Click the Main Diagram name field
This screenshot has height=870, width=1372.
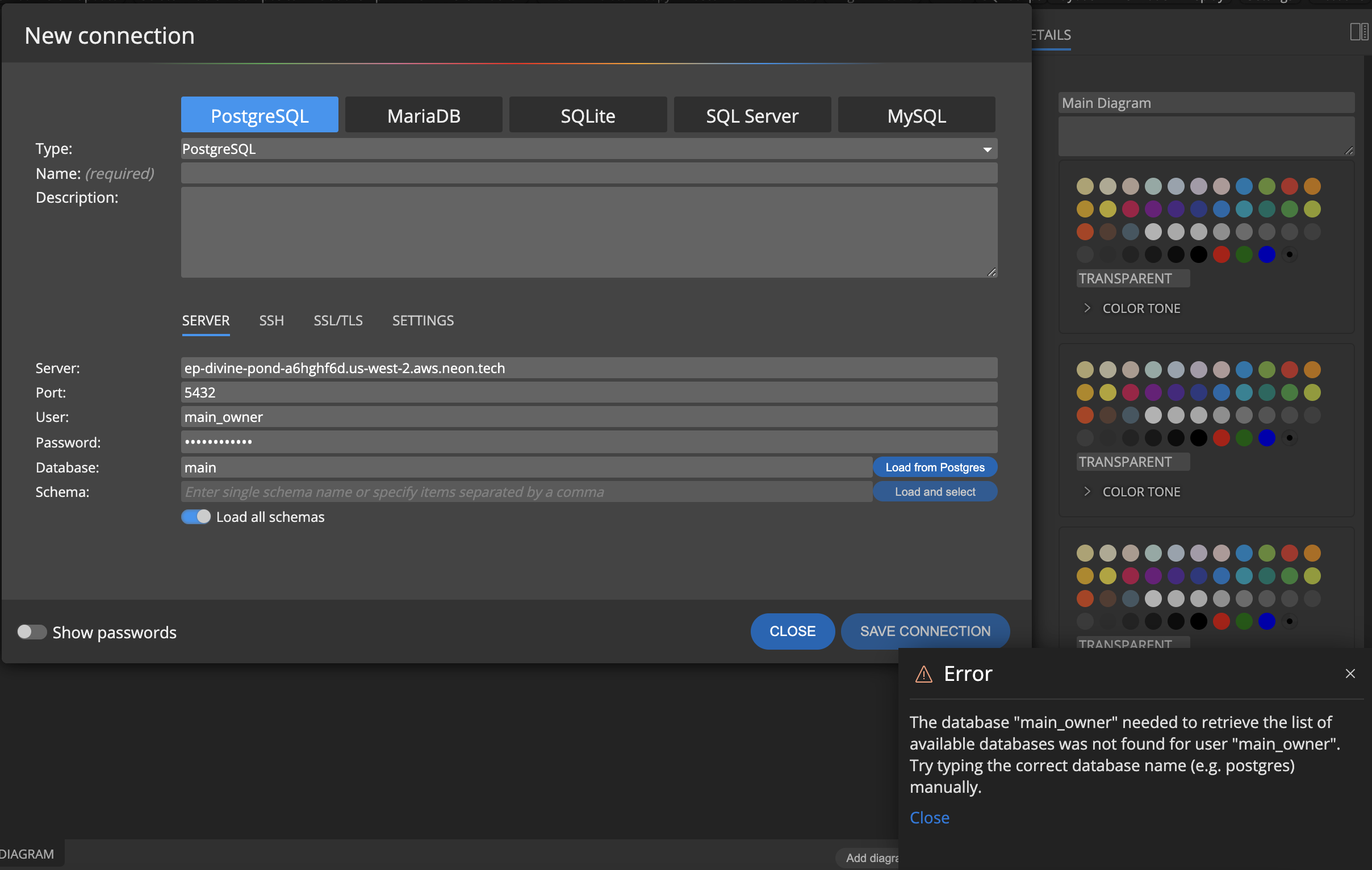[1206, 103]
